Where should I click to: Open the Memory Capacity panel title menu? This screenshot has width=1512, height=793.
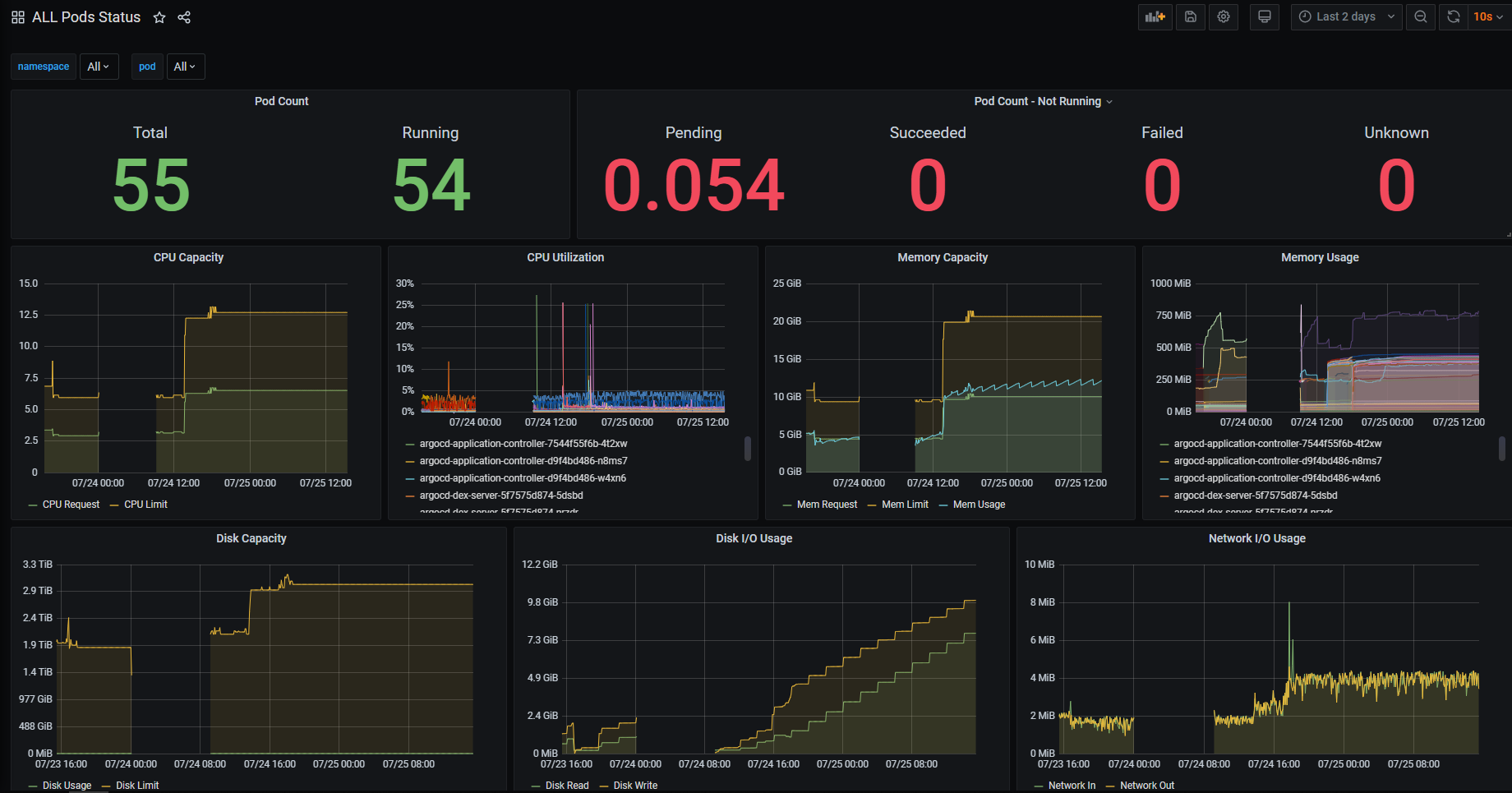click(x=943, y=257)
